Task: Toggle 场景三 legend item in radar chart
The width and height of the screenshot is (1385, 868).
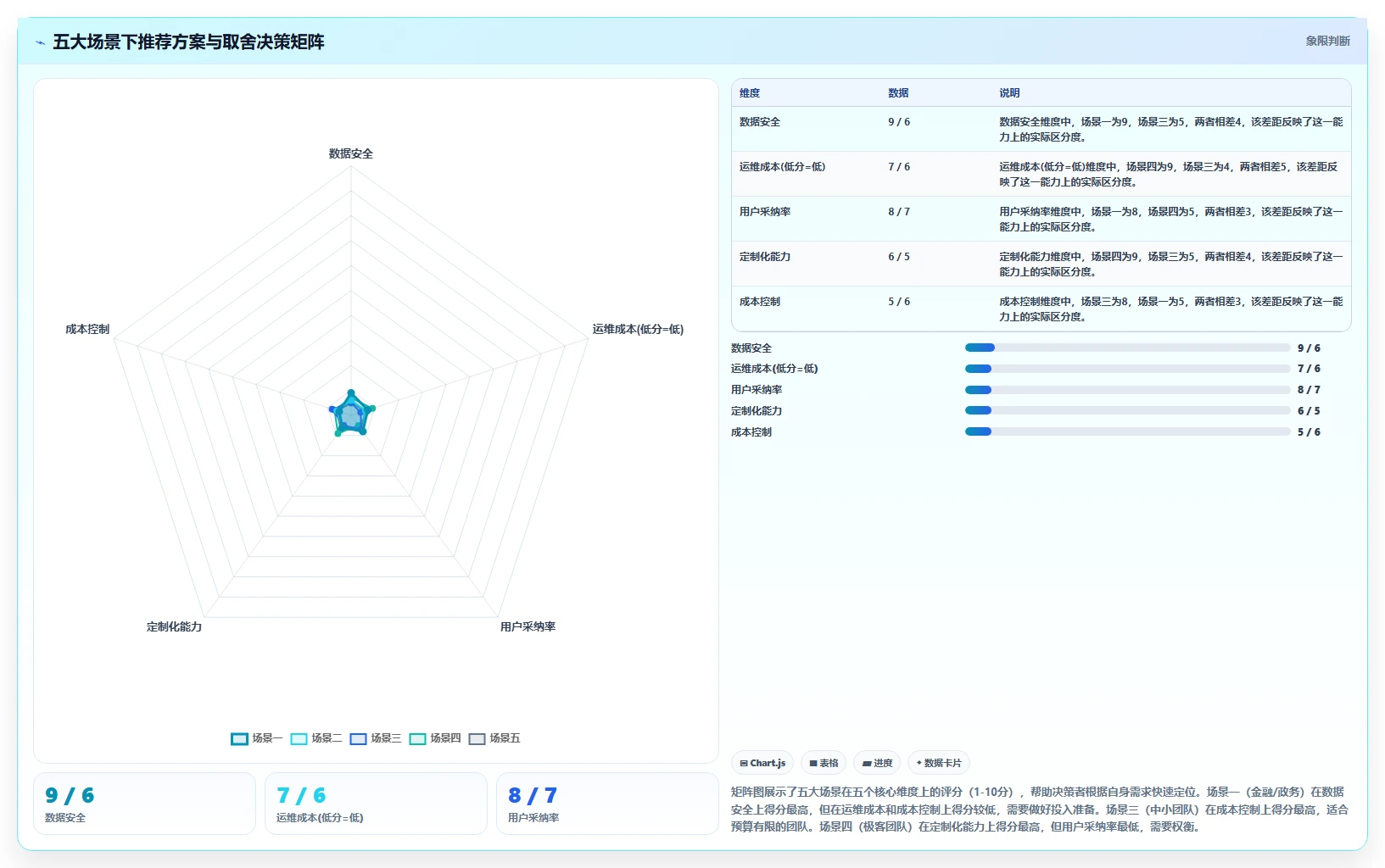Action: (x=375, y=738)
